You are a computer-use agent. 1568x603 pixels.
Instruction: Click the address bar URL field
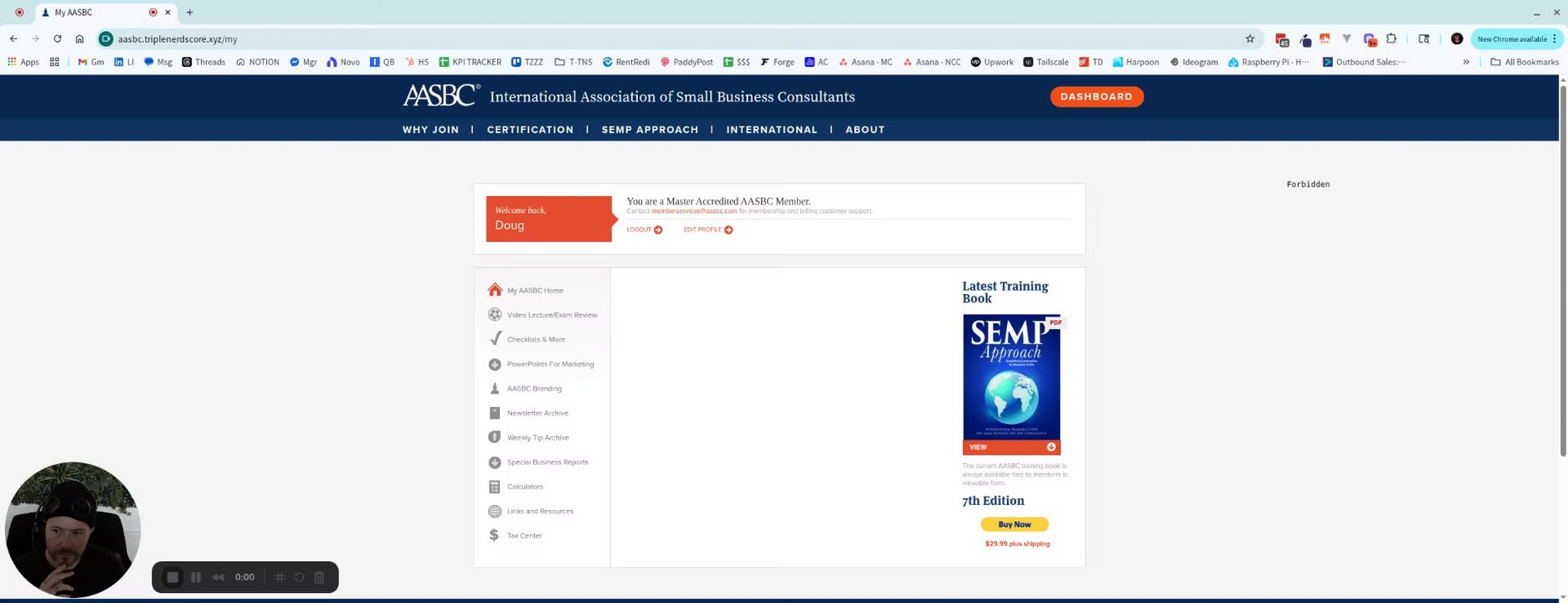tap(670, 39)
